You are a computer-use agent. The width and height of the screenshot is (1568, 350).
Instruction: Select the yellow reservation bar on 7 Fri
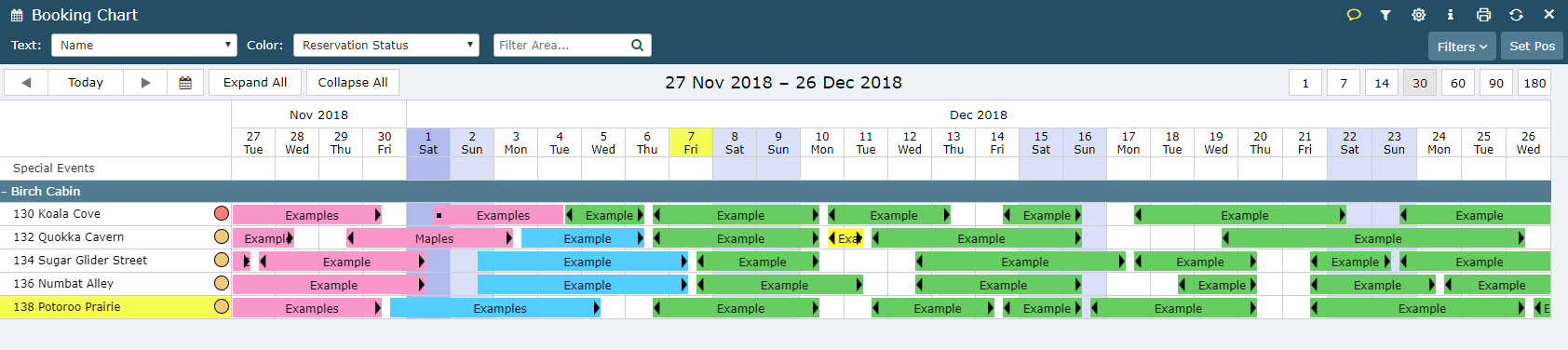point(846,238)
